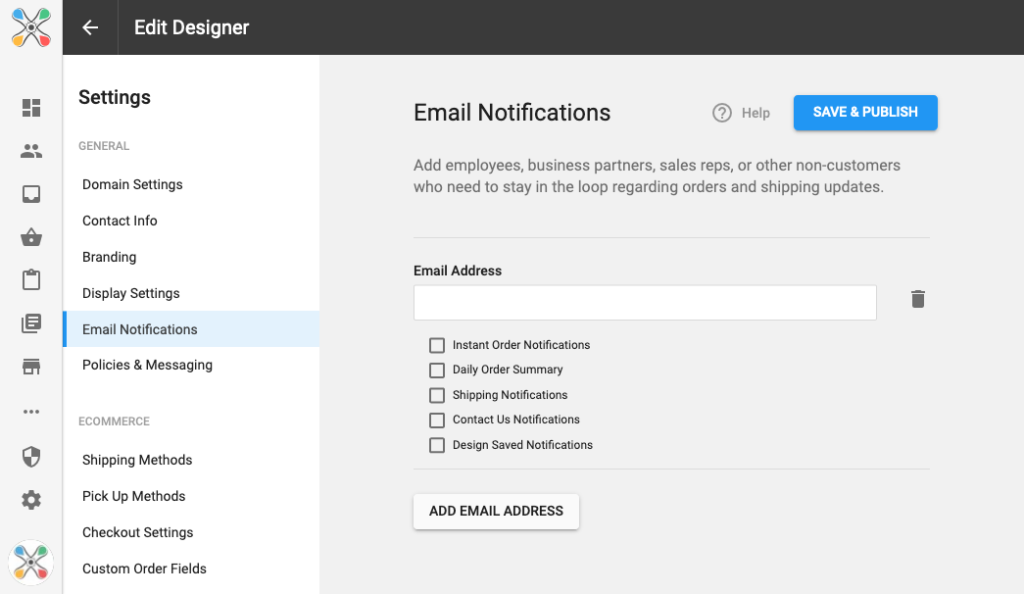Open the customers people icon
The height and width of the screenshot is (594, 1024).
(31, 151)
